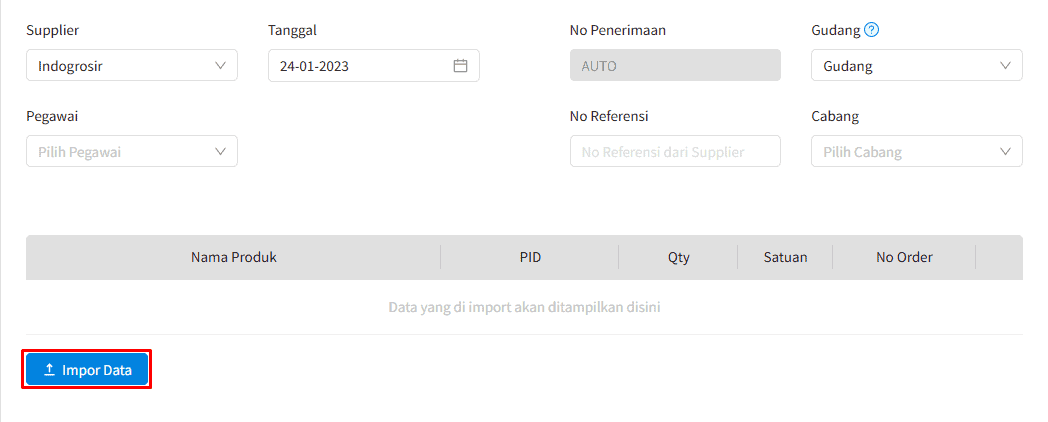Viewport: 1048px width, 422px height.
Task: Open the calendar icon in Tanggal field
Action: coord(460,66)
